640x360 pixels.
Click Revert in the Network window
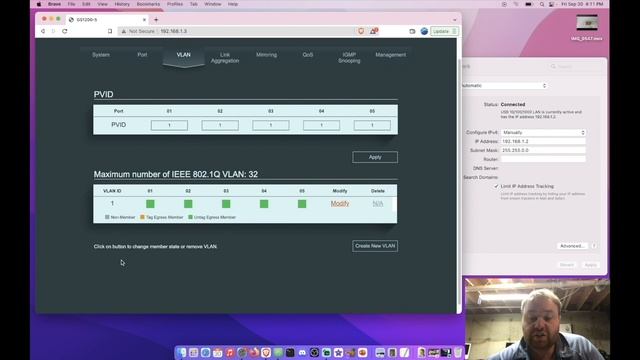click(567, 265)
